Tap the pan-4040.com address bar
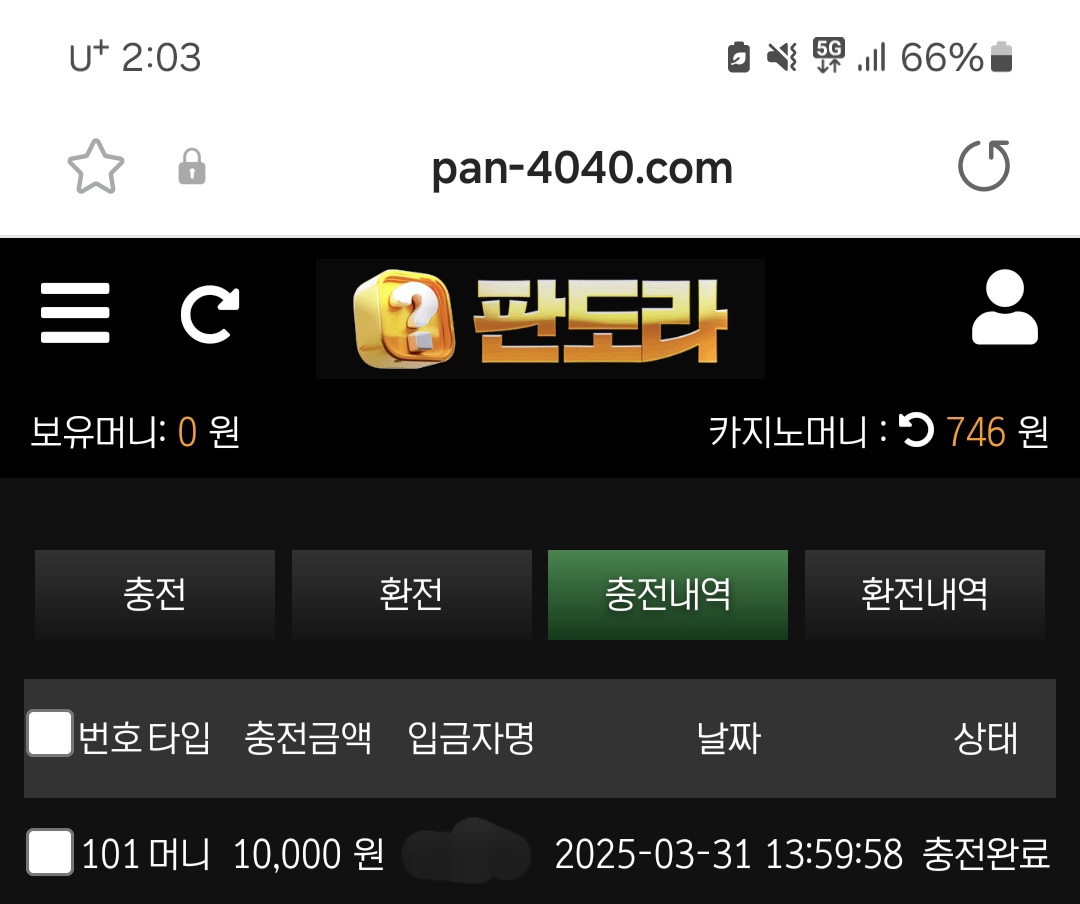Screen dimensions: 1080x904 582,168
